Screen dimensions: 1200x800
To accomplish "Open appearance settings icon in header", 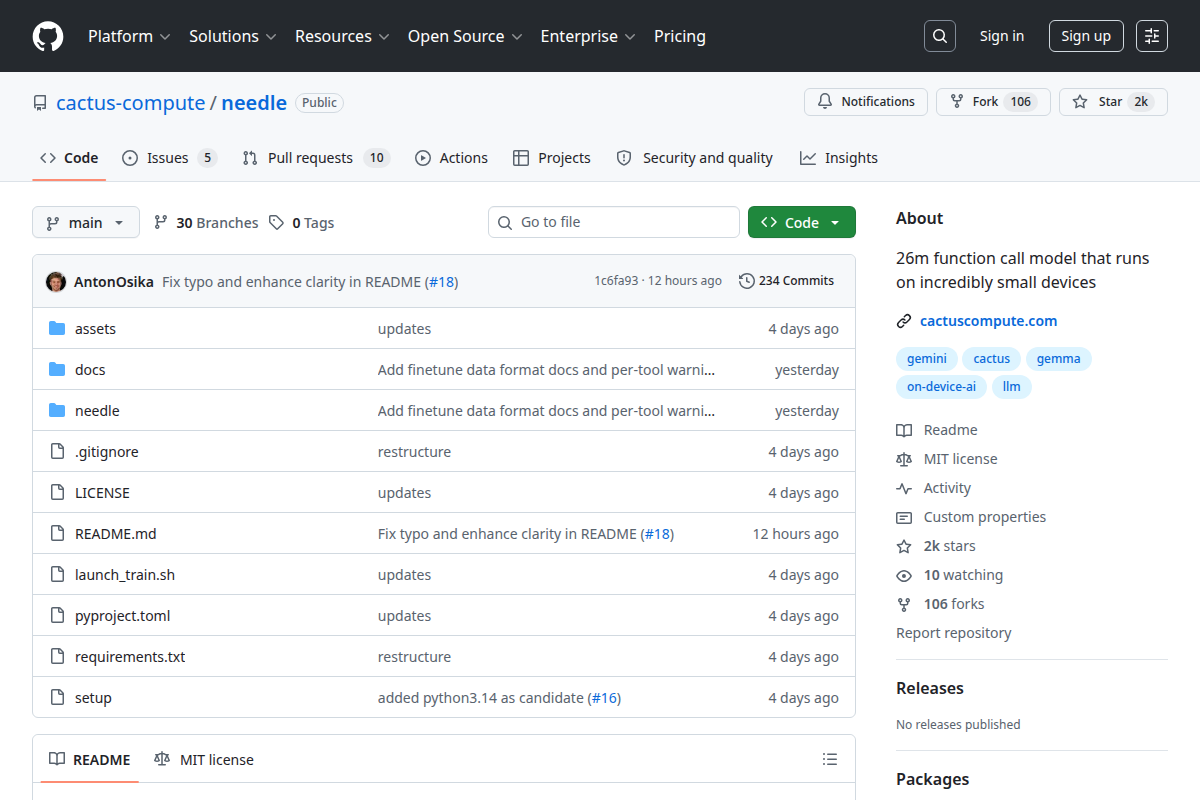I will [1152, 36].
